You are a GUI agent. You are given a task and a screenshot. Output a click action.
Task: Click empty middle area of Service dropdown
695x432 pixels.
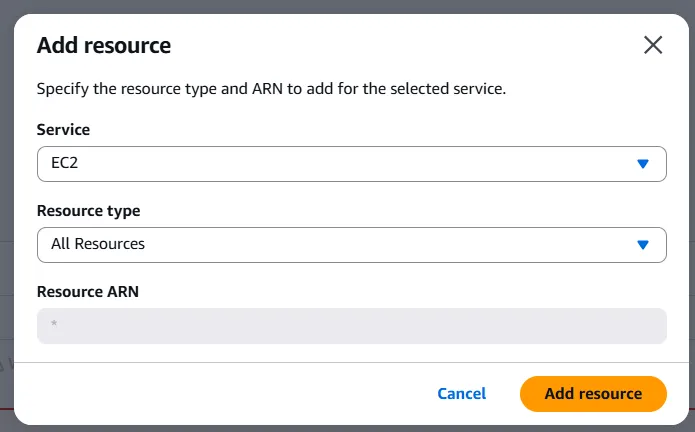[350, 164]
